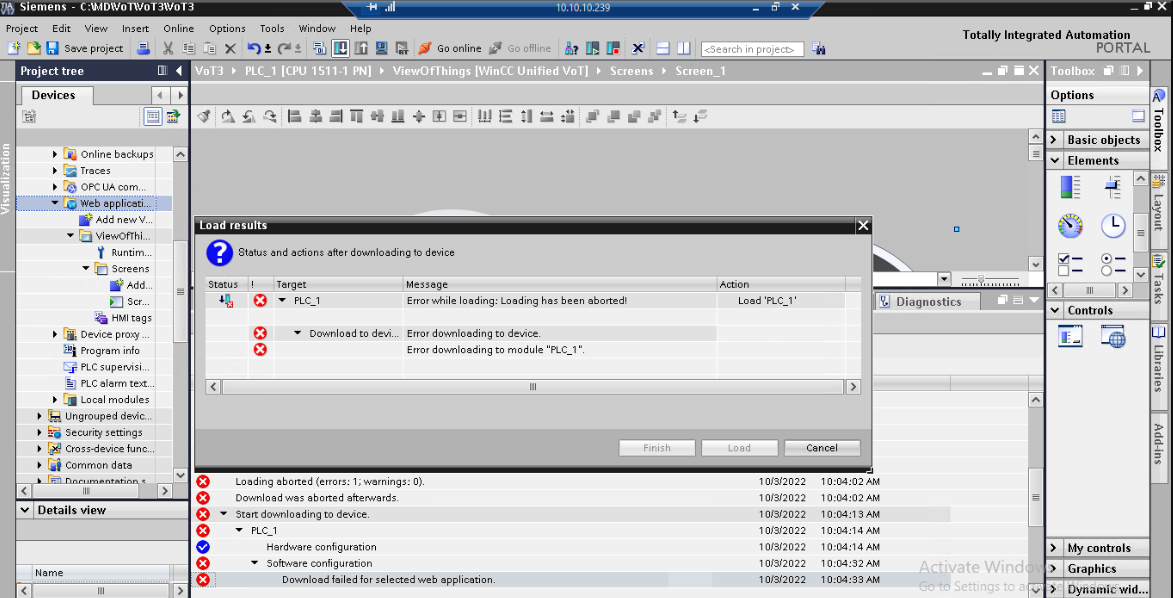
Task: Select the Gauge element in Toolbox
Action: pyautogui.click(x=1070, y=226)
